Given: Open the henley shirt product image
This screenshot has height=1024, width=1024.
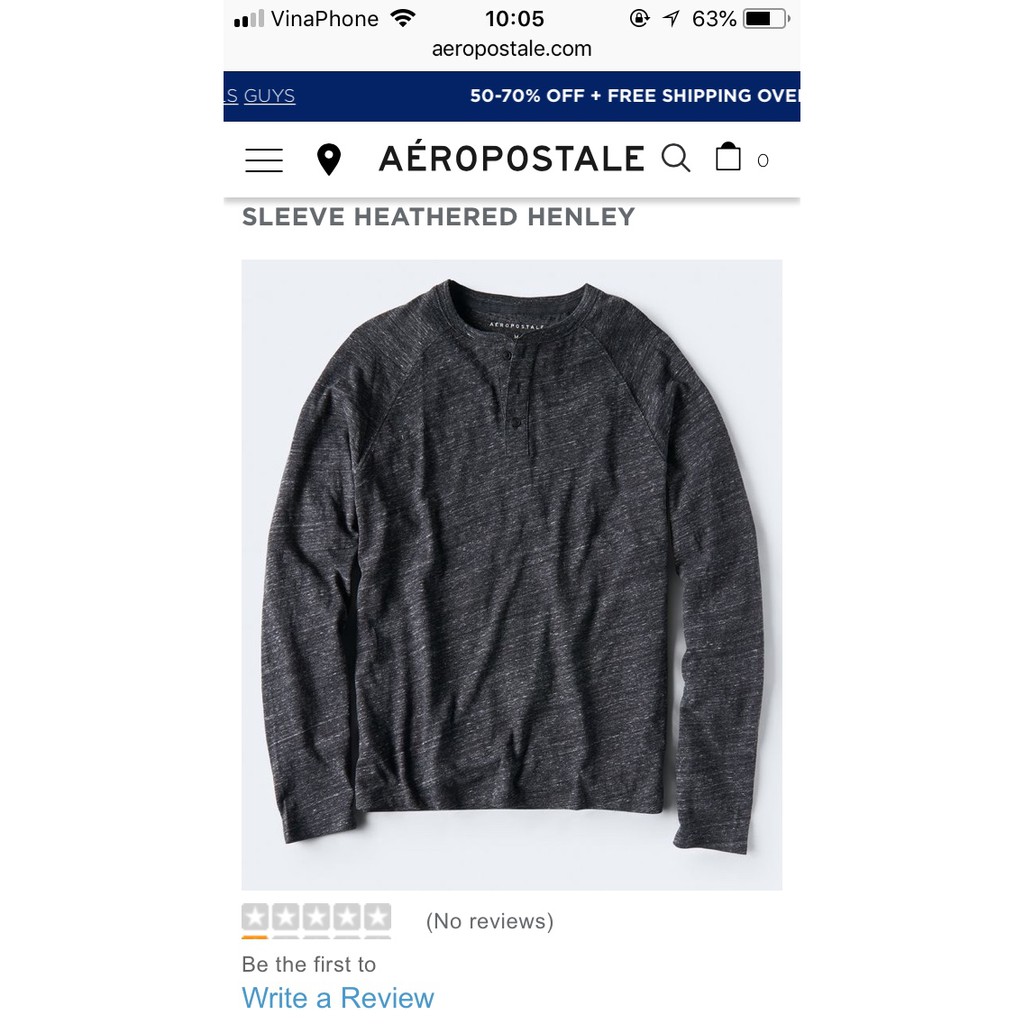Looking at the screenshot, I should (511, 575).
